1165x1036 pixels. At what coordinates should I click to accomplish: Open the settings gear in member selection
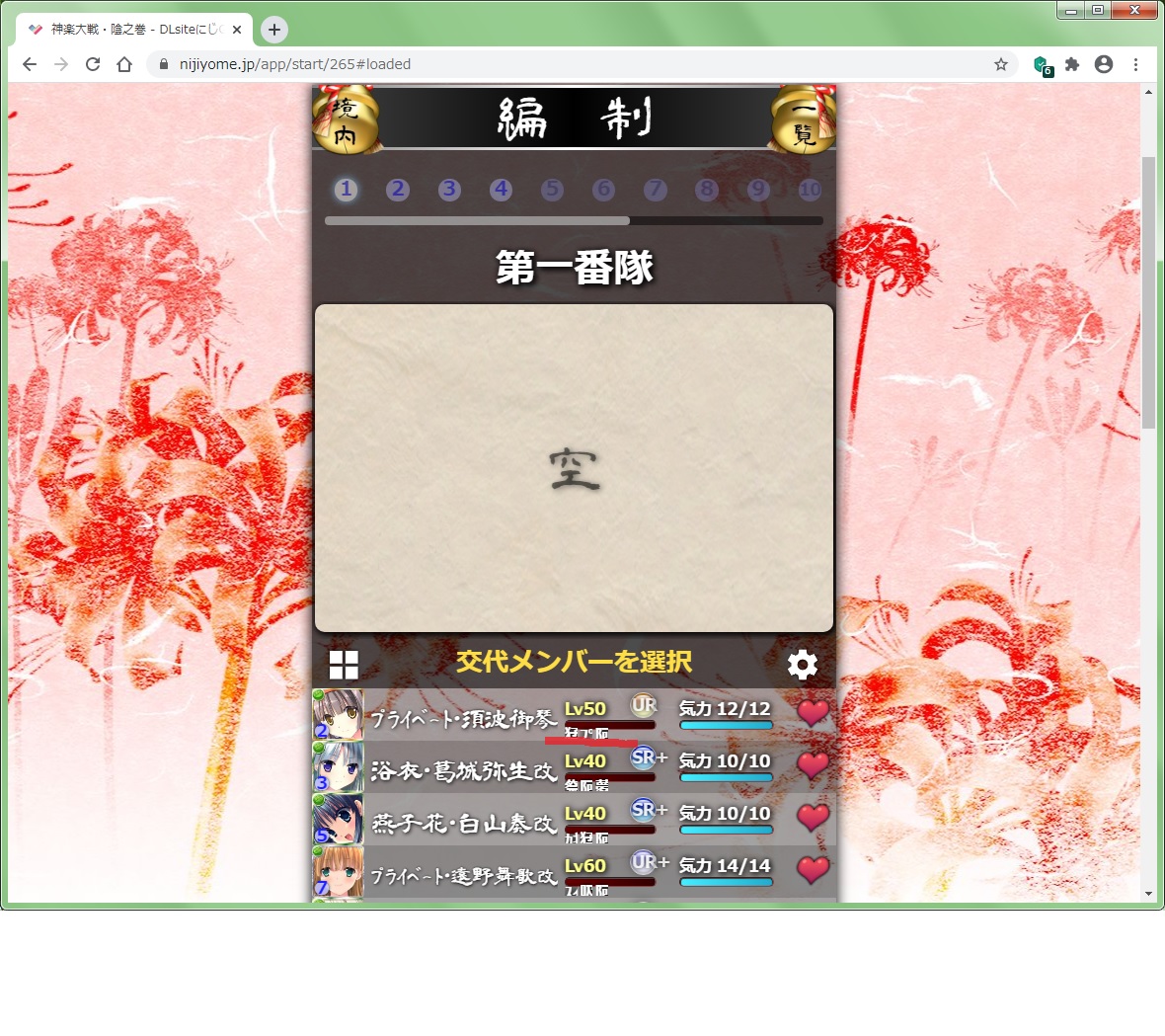coord(802,664)
